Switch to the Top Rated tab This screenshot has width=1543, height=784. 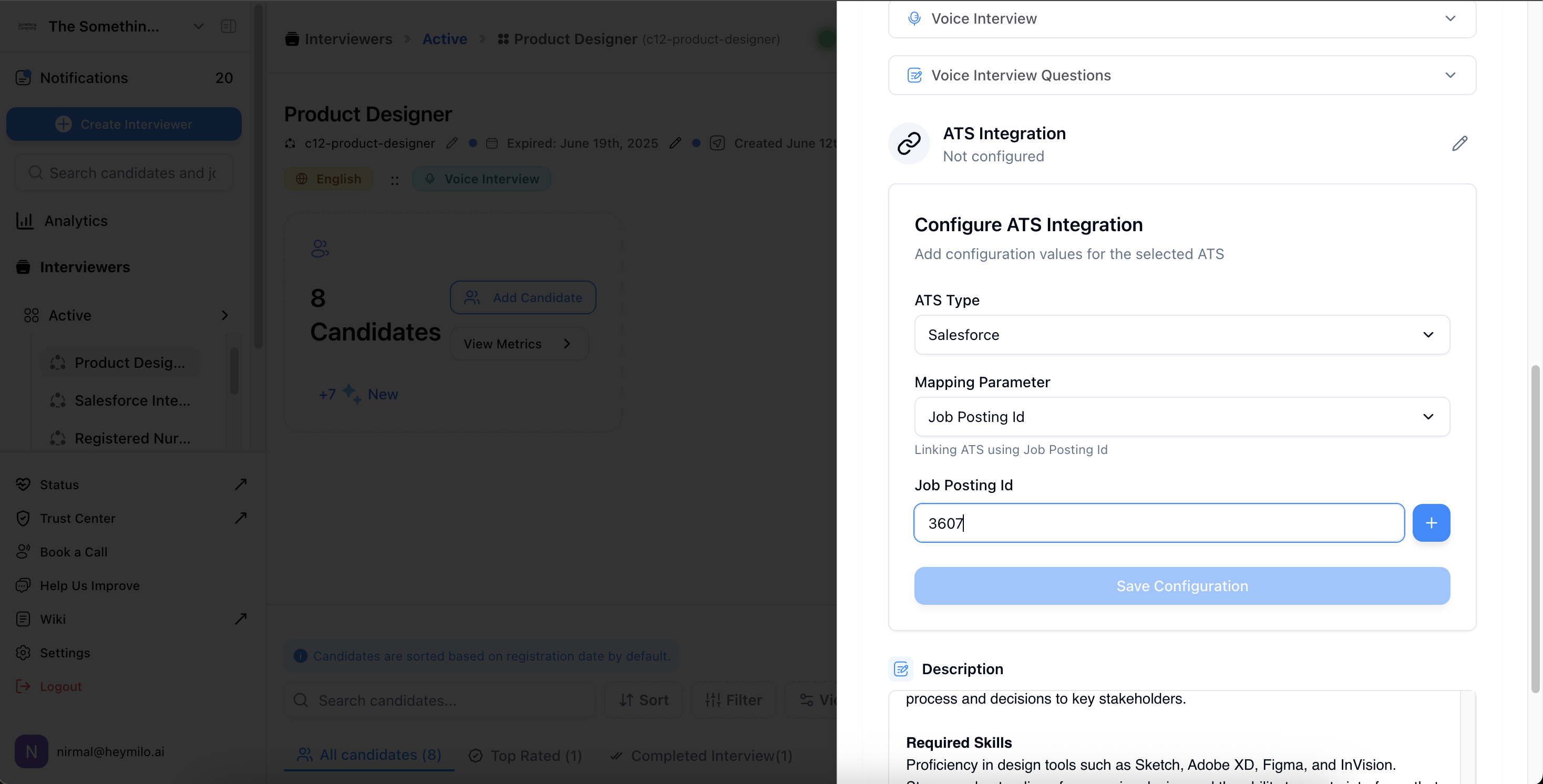point(526,756)
